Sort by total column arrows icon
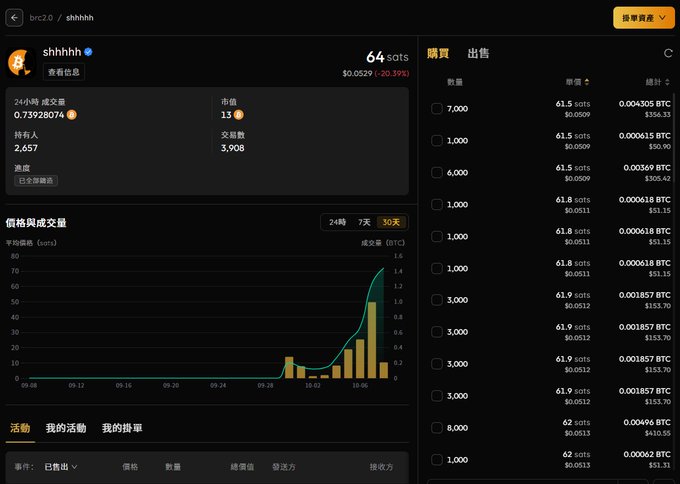The image size is (680, 484). tap(667, 82)
